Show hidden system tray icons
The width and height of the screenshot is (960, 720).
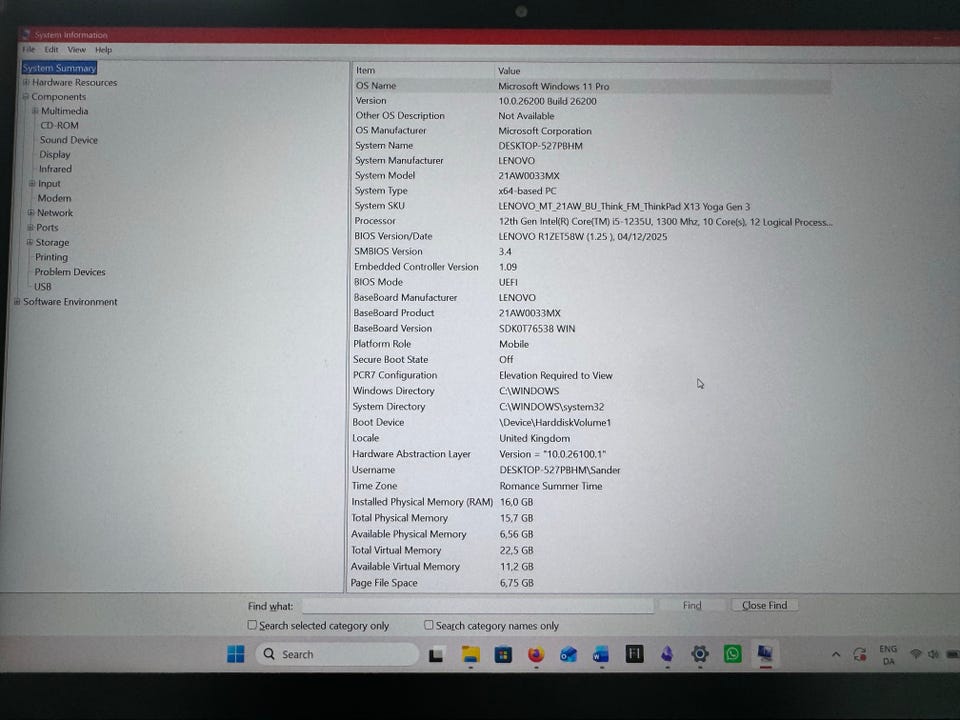pos(836,654)
